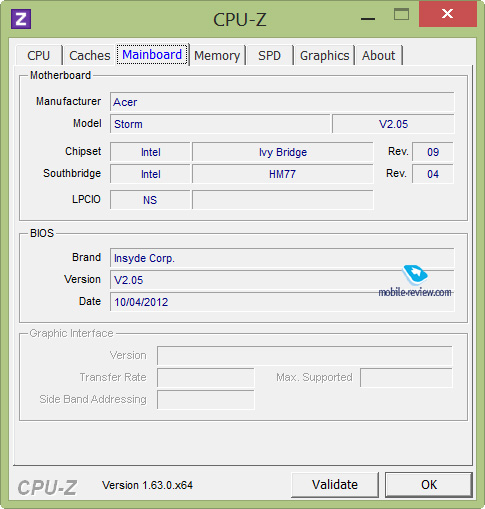Click the Graphic Interface group heading
The image size is (485, 509).
(x=71, y=333)
